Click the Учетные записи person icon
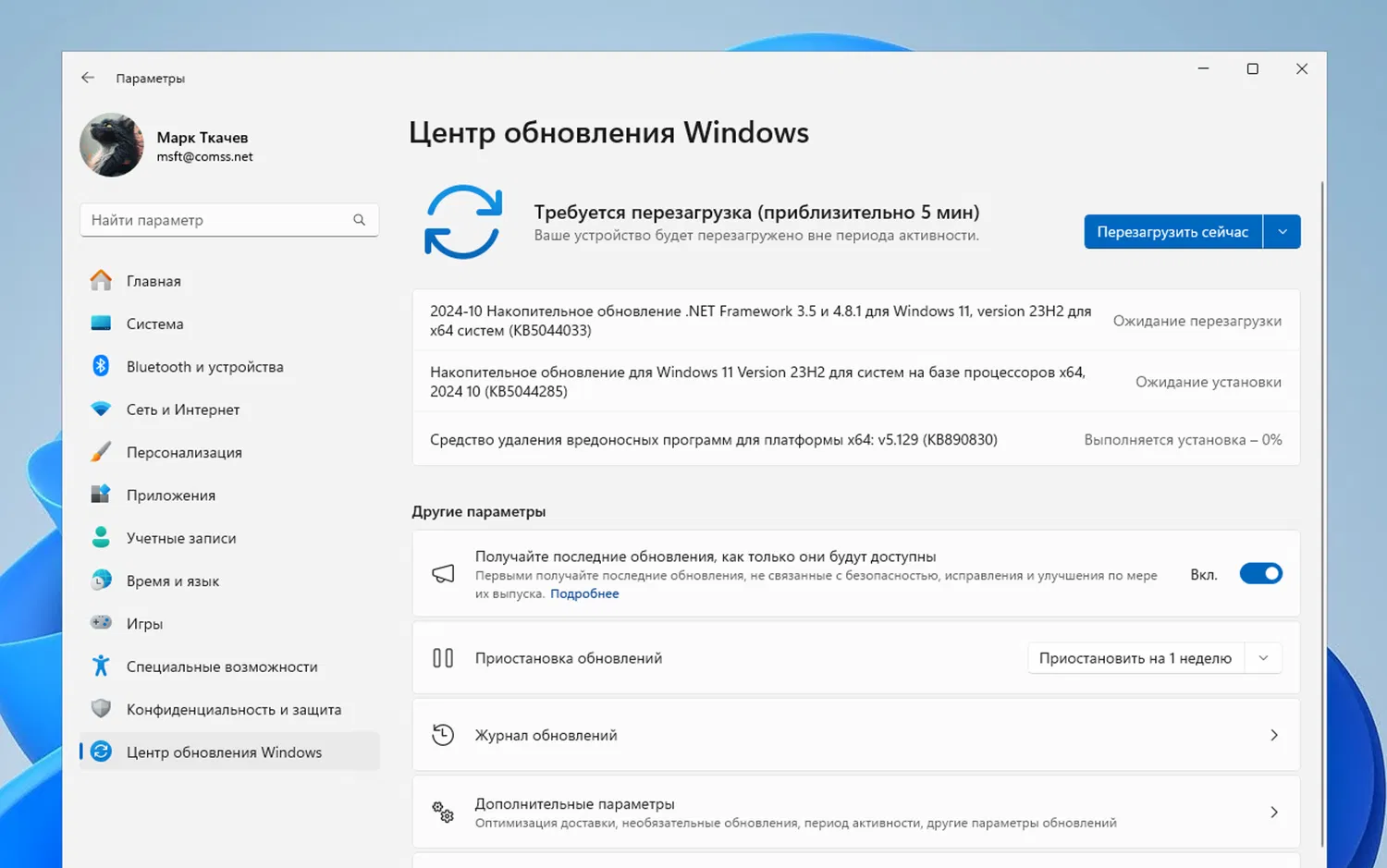Viewport: 1387px width, 868px height. point(101,537)
